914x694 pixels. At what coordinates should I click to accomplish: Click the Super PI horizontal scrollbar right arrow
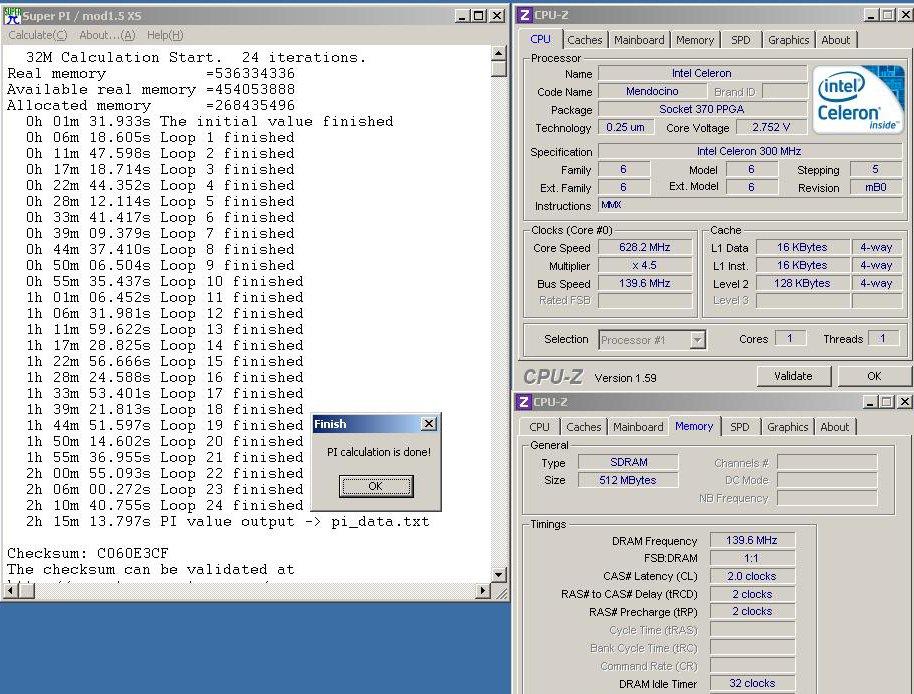click(x=483, y=591)
